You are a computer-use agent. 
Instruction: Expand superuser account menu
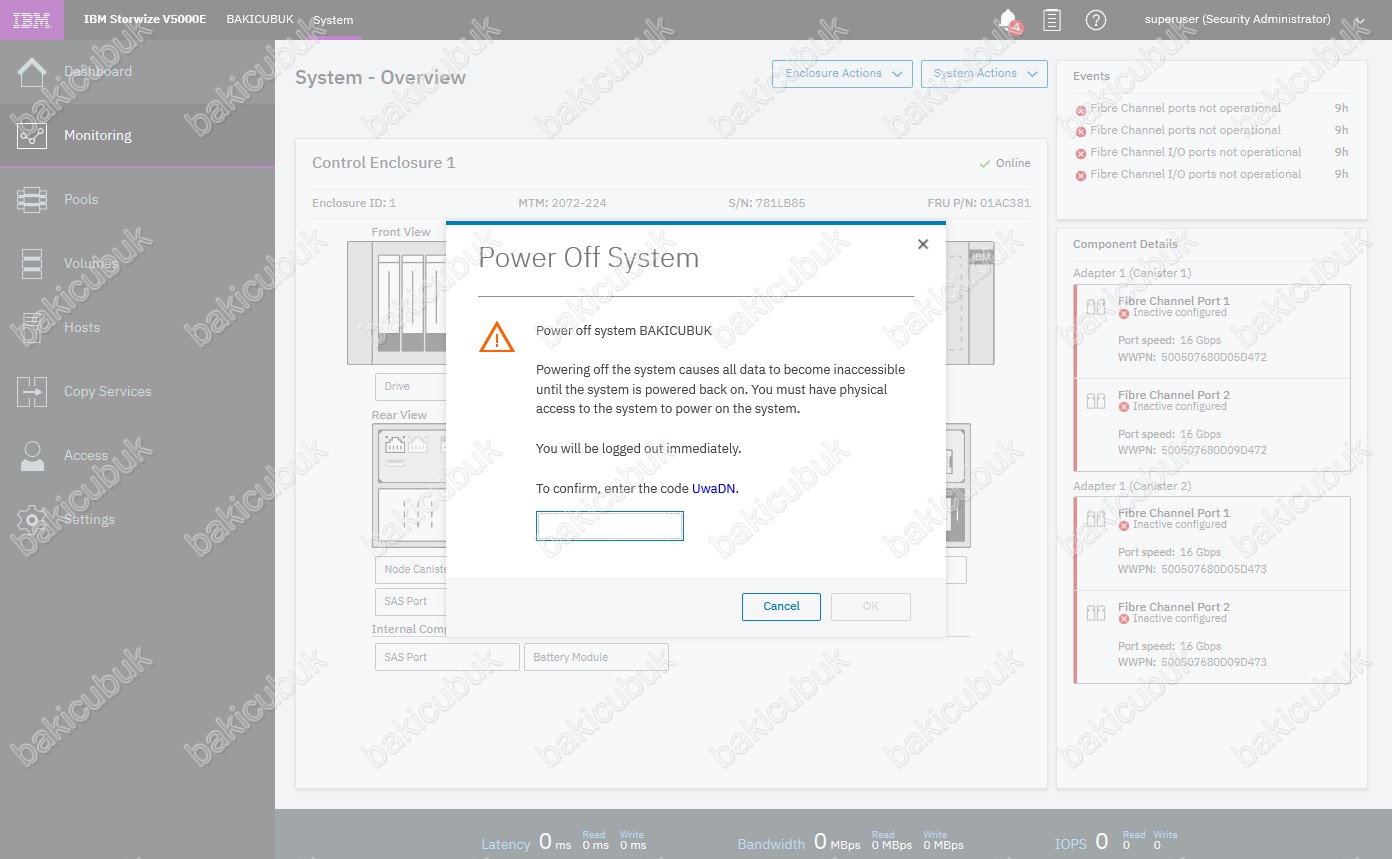click(x=1359, y=20)
